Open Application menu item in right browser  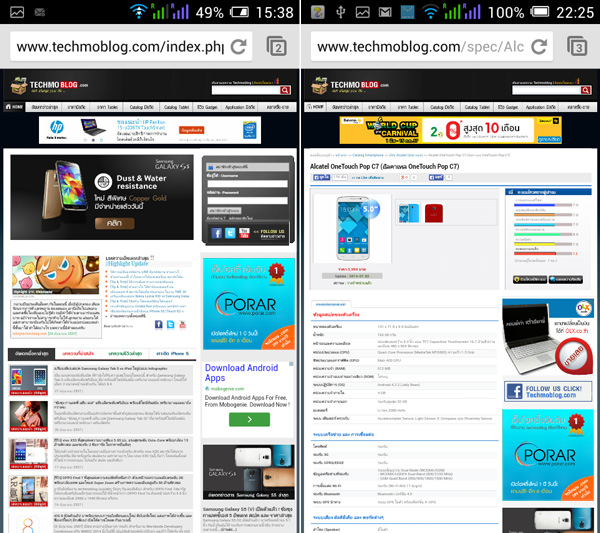(x=540, y=107)
